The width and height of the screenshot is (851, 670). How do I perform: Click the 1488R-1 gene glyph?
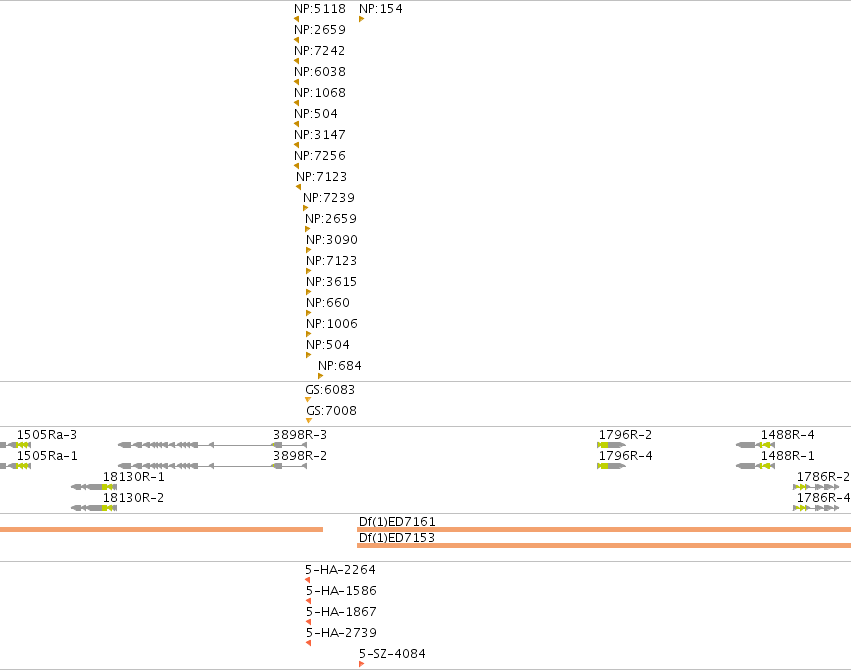[x=755, y=466]
